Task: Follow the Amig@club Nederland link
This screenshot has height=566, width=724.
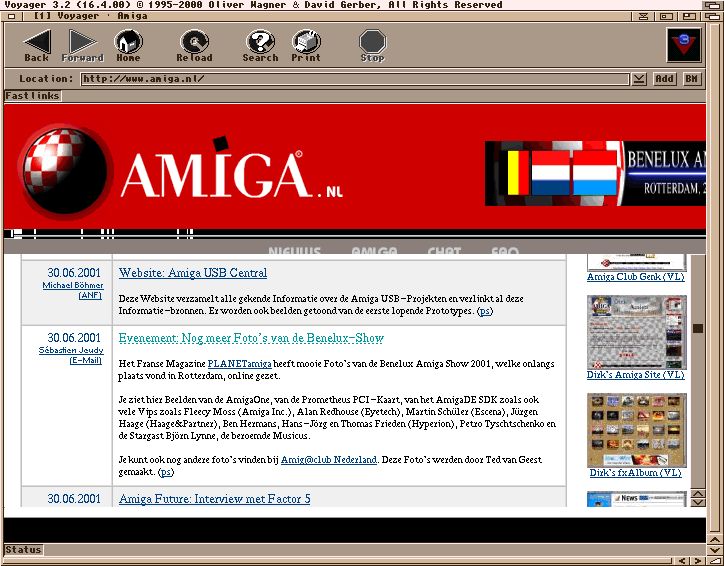Action: [329, 460]
